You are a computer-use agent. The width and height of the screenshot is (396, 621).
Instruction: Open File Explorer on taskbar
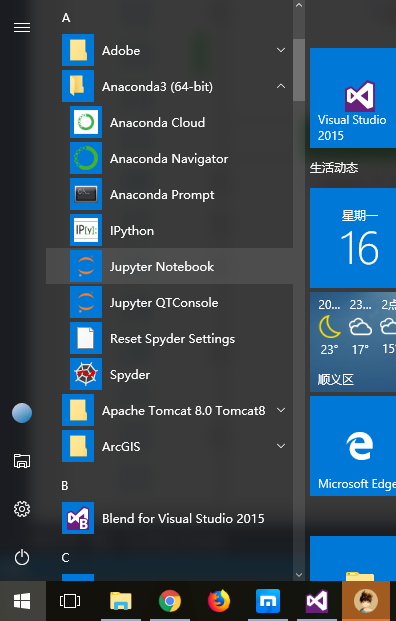tap(121, 601)
